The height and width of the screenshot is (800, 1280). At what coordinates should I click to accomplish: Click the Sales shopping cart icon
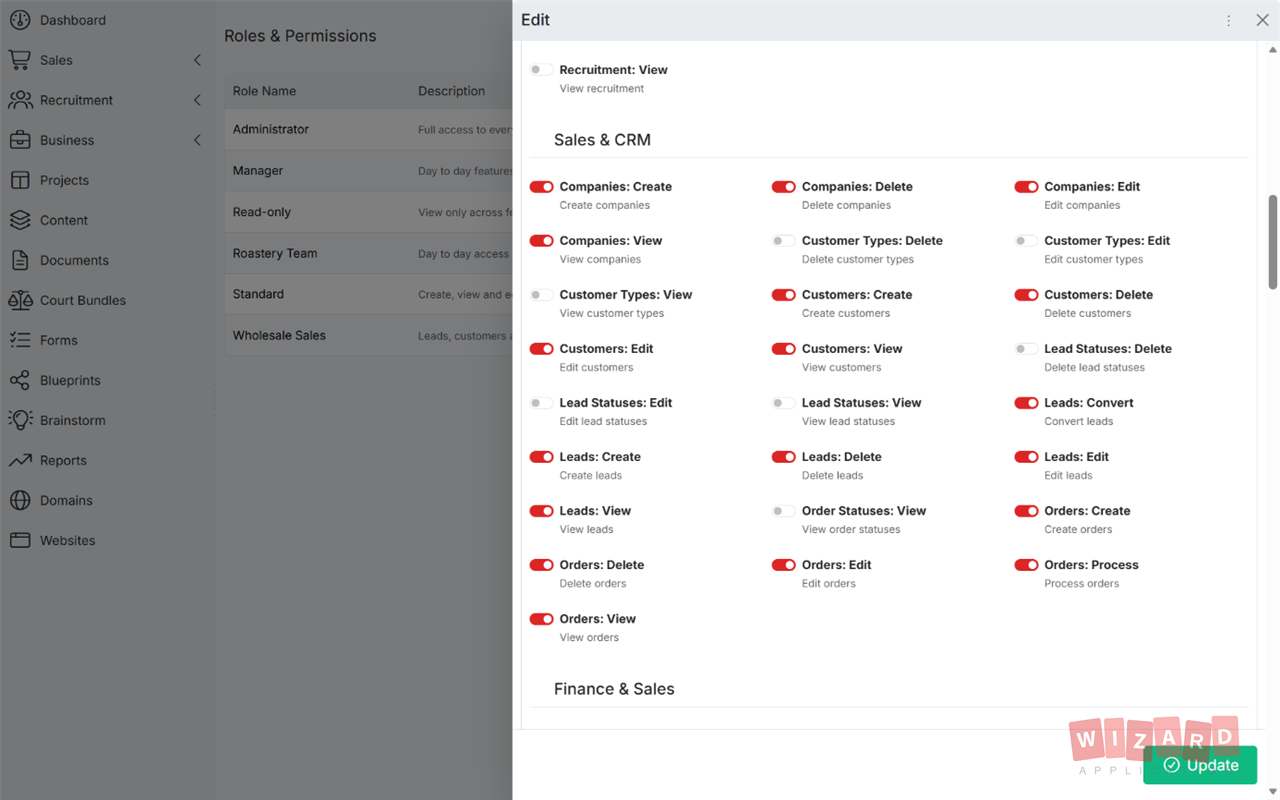[20, 60]
